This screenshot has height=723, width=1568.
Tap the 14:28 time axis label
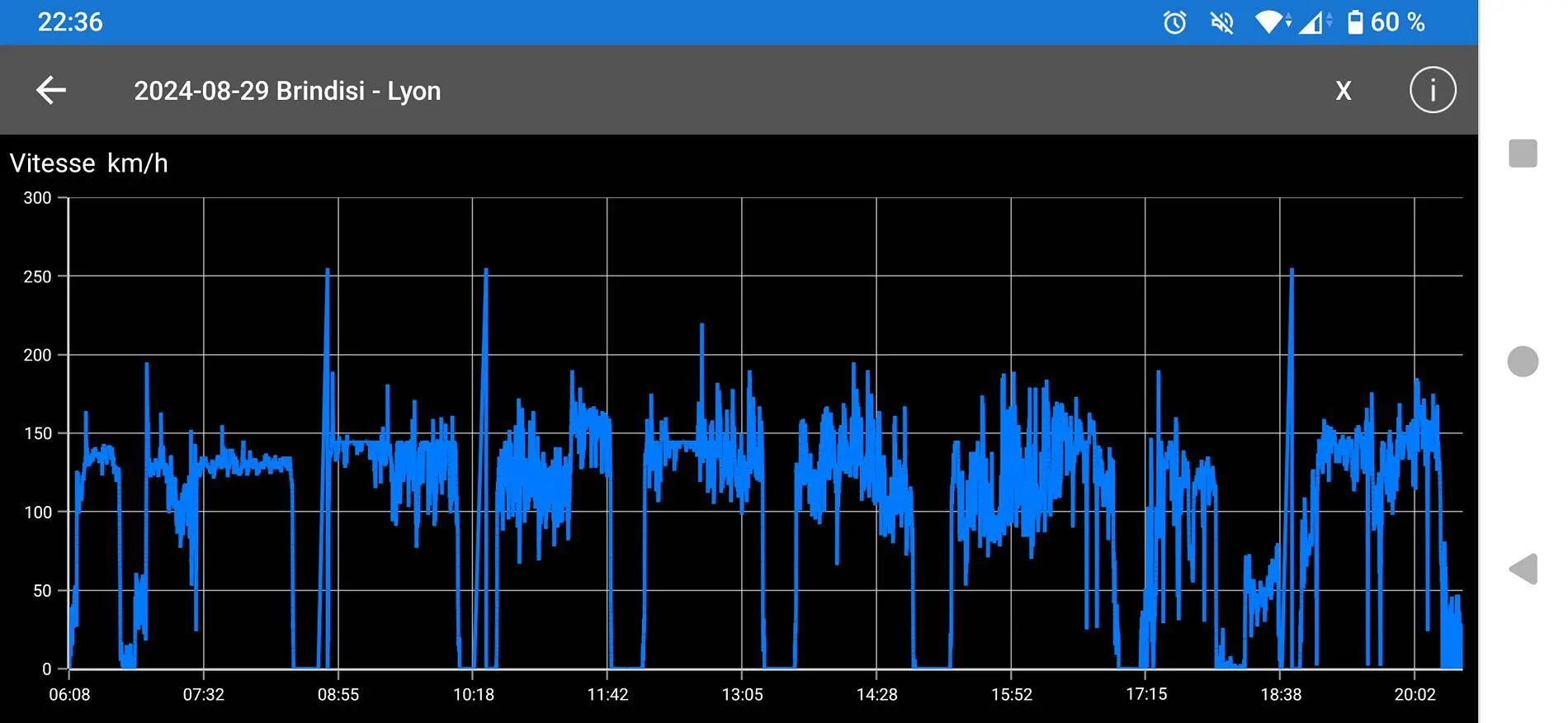click(877, 695)
